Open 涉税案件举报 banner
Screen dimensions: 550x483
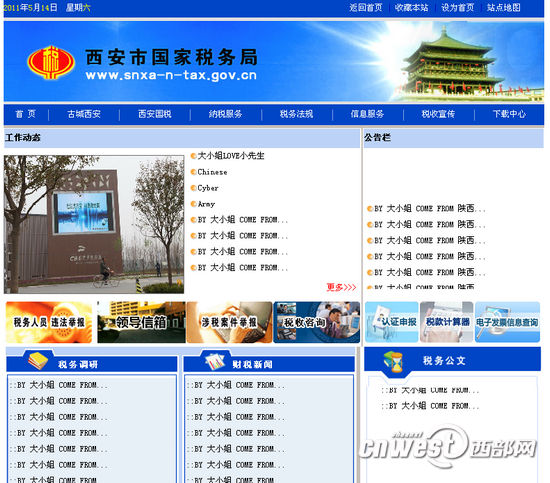pos(229,322)
